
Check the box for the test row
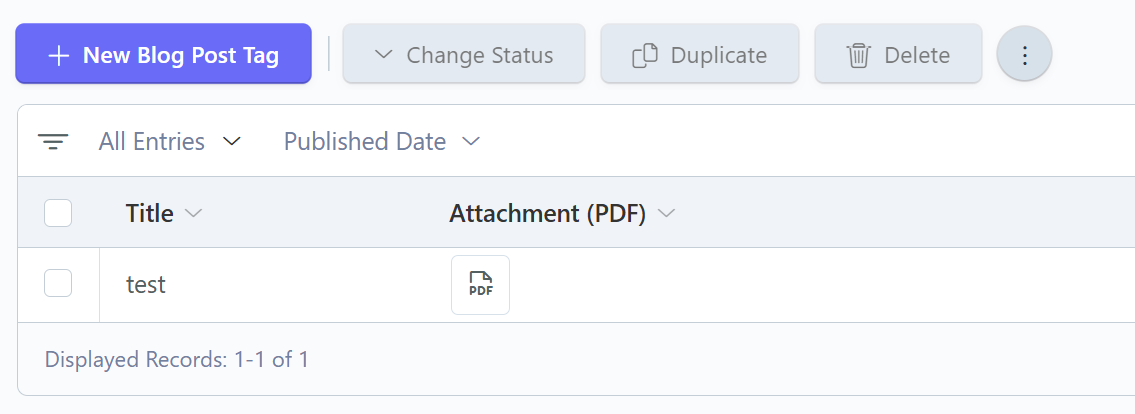tap(58, 284)
